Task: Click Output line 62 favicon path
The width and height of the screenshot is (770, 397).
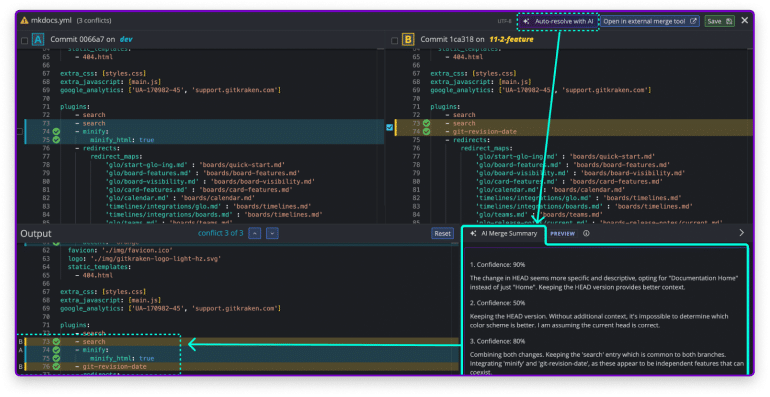Action: (x=120, y=251)
